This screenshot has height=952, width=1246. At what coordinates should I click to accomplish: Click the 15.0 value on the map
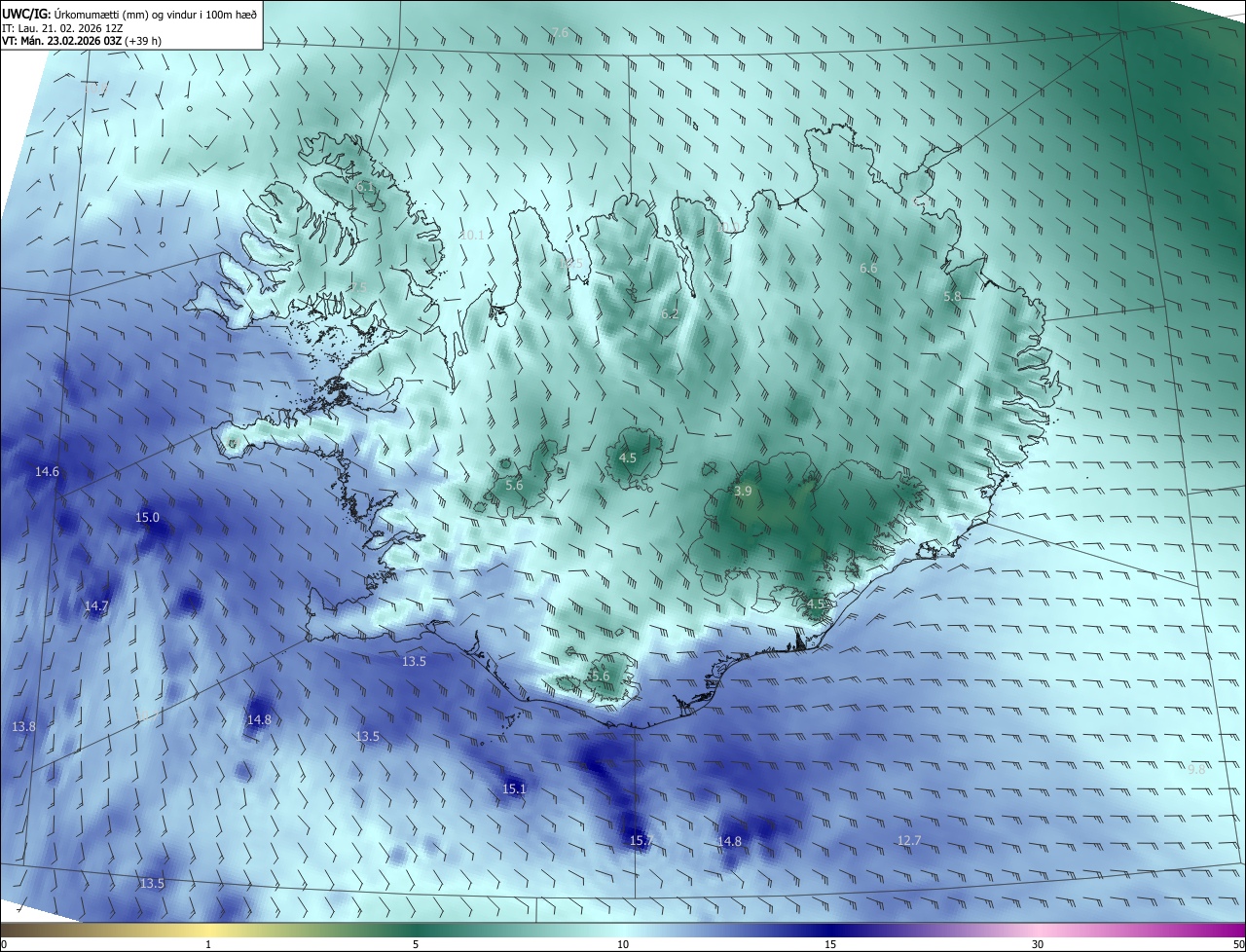(x=147, y=517)
